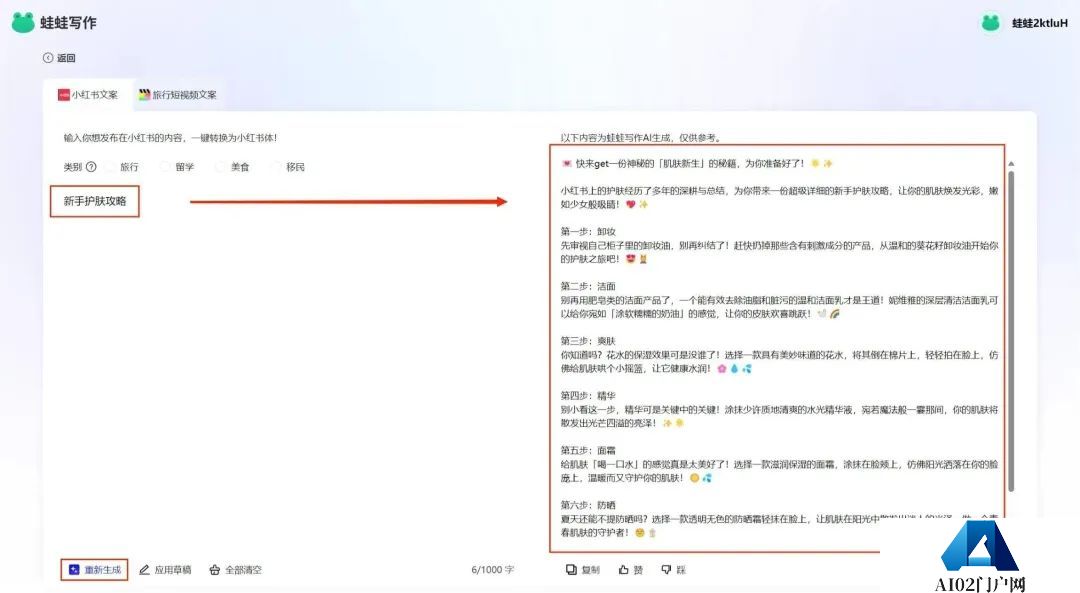Click the 以下内容为蛙蛙写作AI生成 notice

641,138
